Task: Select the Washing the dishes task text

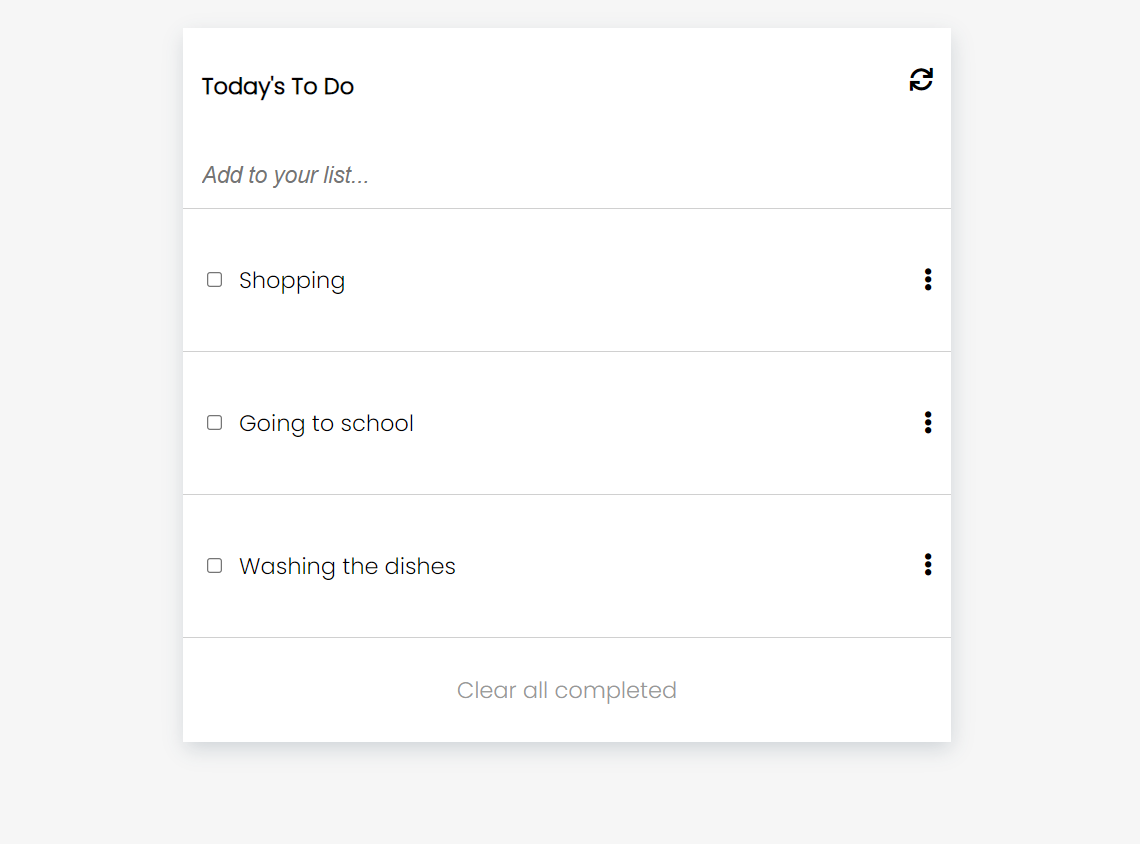Action: [x=347, y=567]
